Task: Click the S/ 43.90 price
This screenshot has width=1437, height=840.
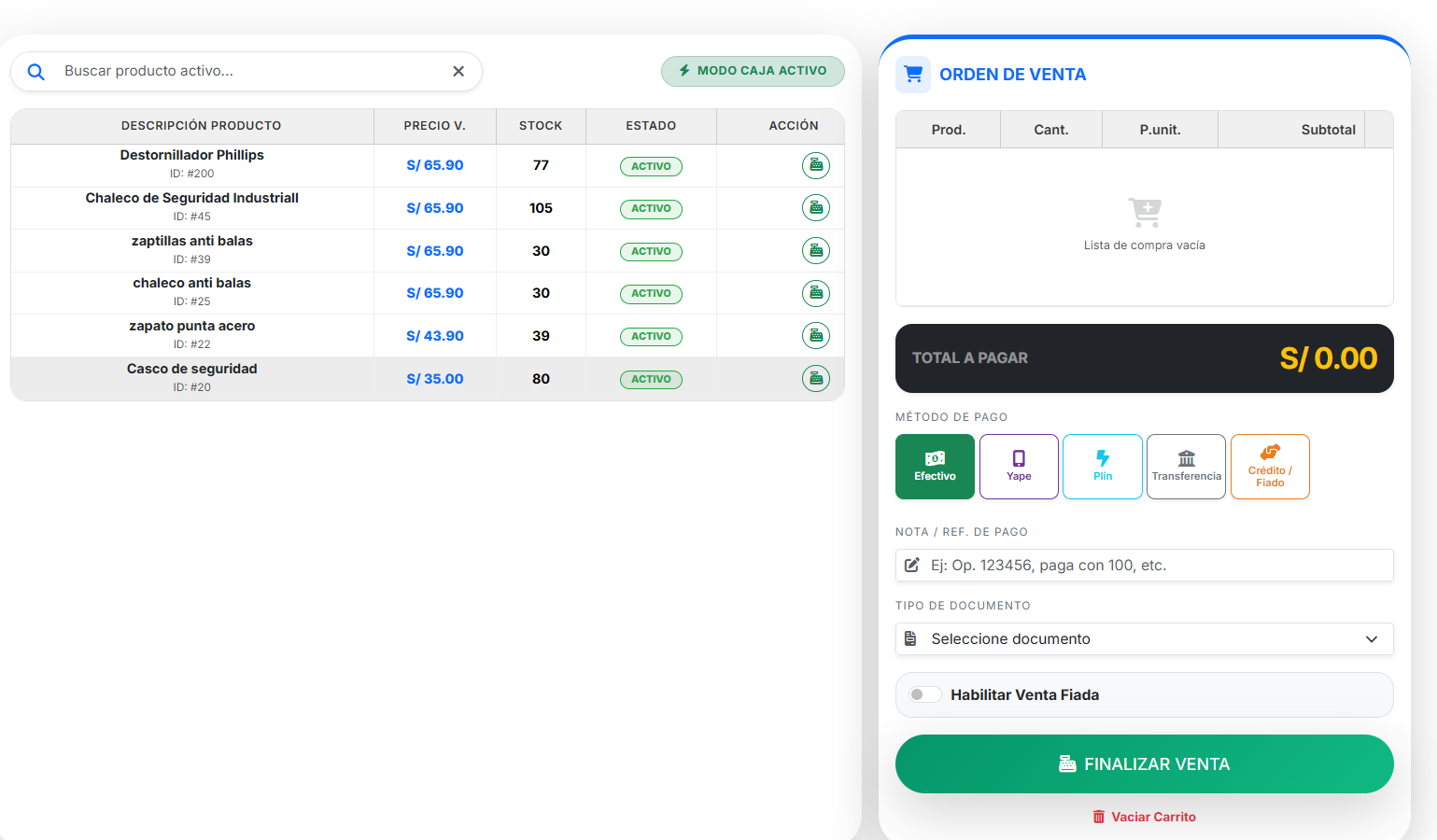Action: [435, 336]
